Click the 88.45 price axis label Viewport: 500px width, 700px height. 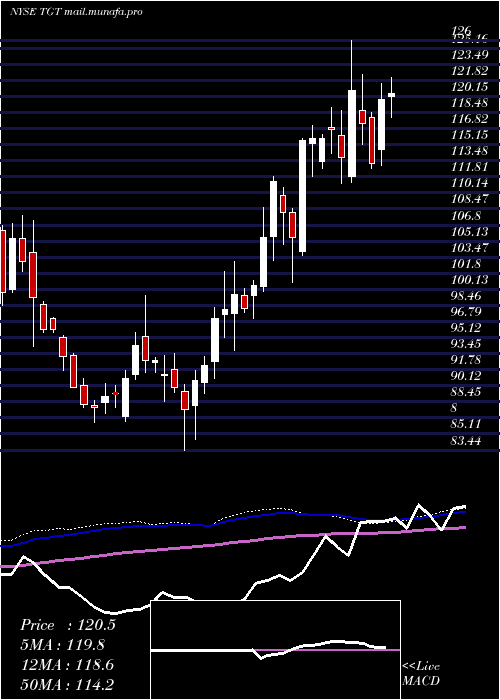pyautogui.click(x=466, y=392)
